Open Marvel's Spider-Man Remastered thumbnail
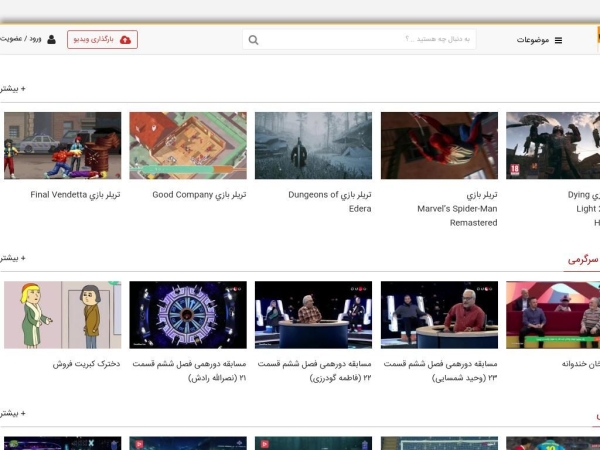The height and width of the screenshot is (450, 600). click(439, 145)
